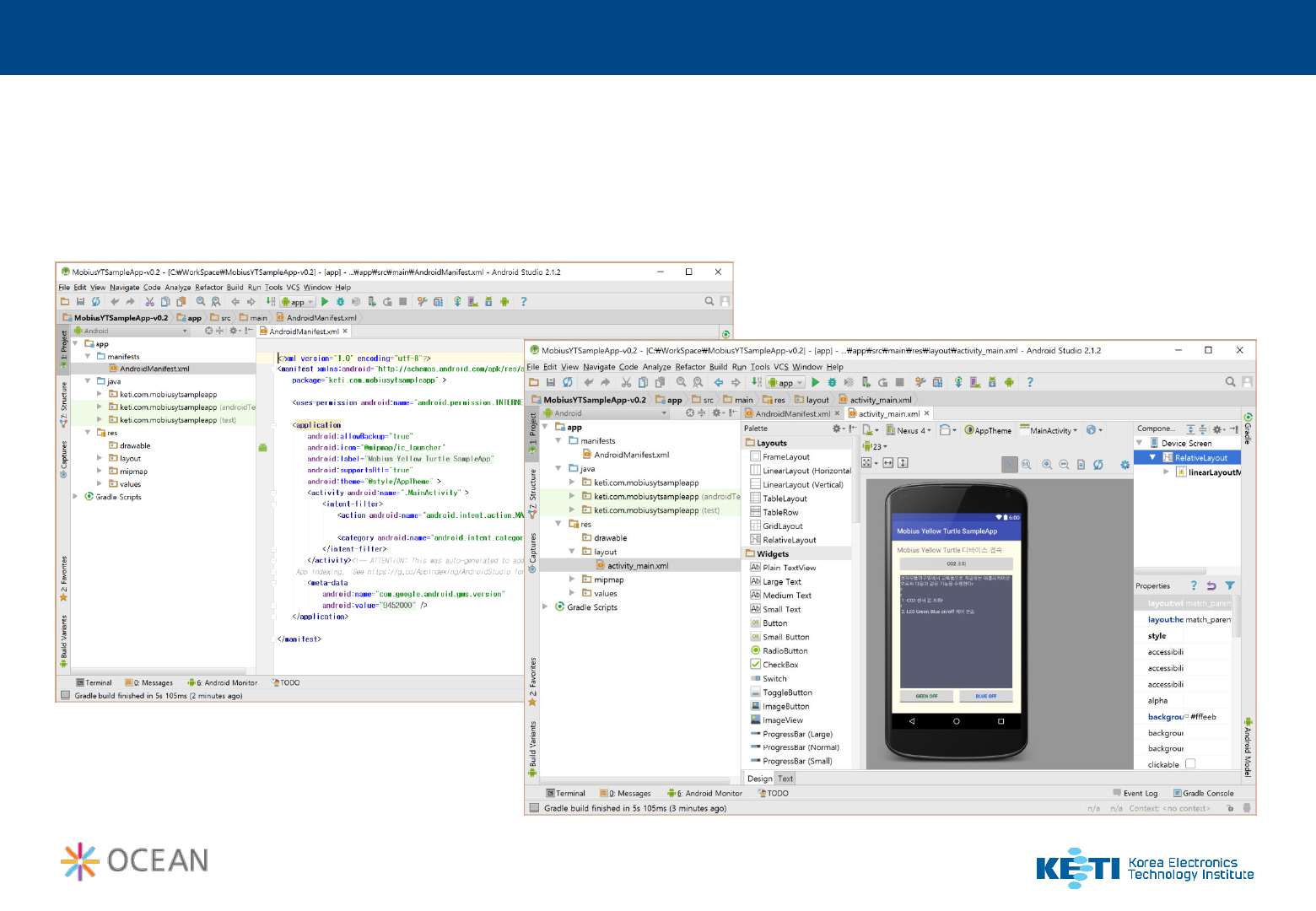Open the Build menu in front window
Viewport: 1316px width, 911px height.
(x=718, y=367)
